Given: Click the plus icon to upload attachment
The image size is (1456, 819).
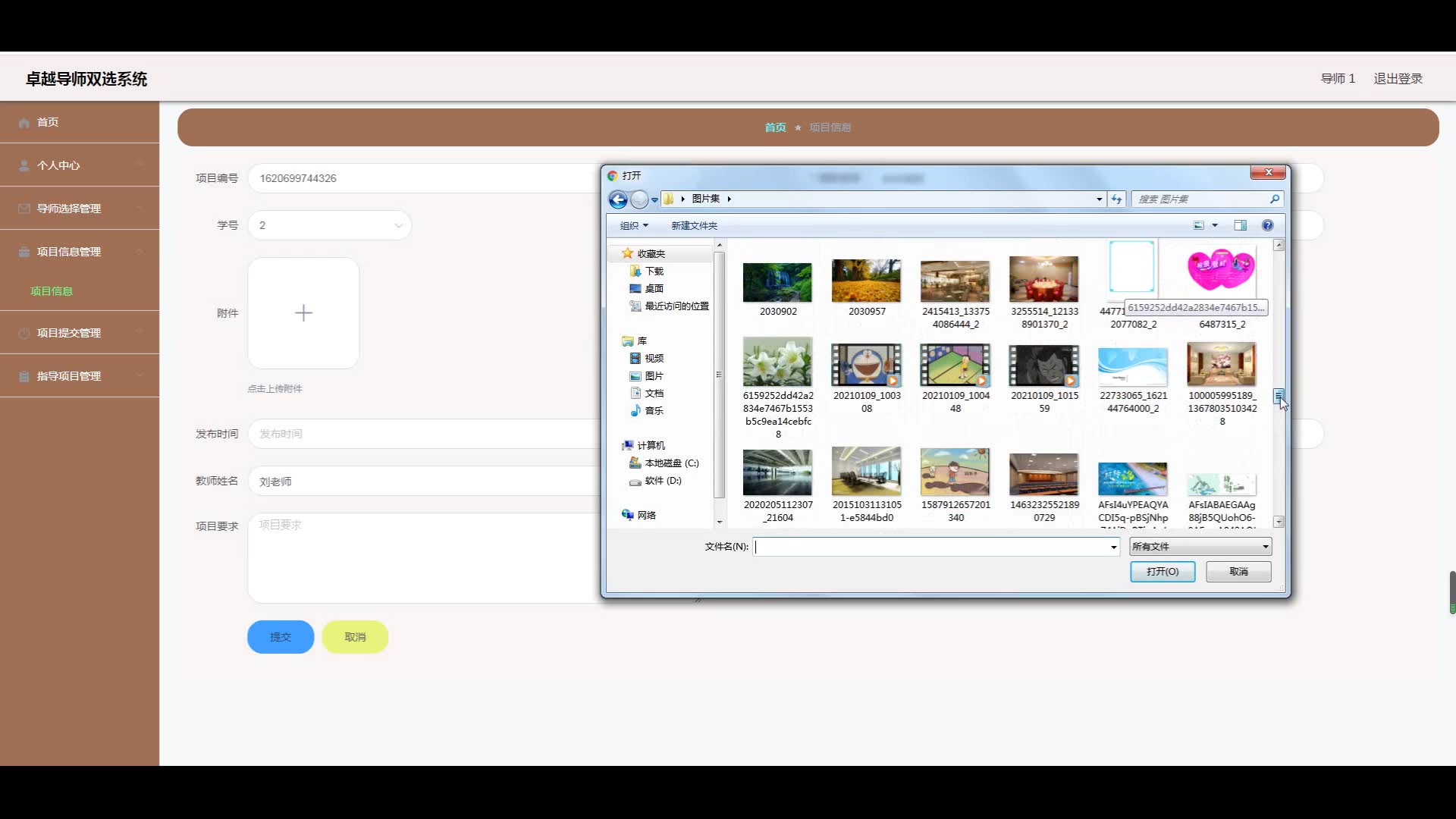Looking at the screenshot, I should [303, 313].
